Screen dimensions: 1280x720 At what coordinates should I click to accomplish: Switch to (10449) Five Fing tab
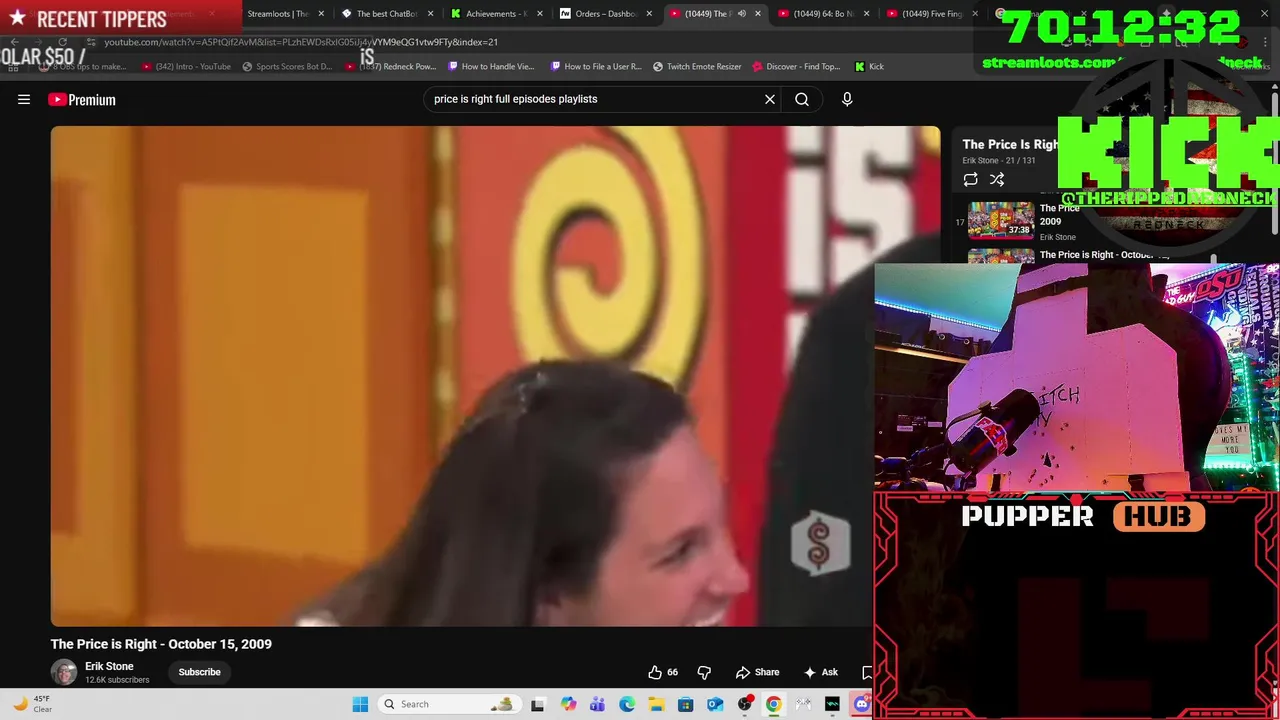coord(929,14)
